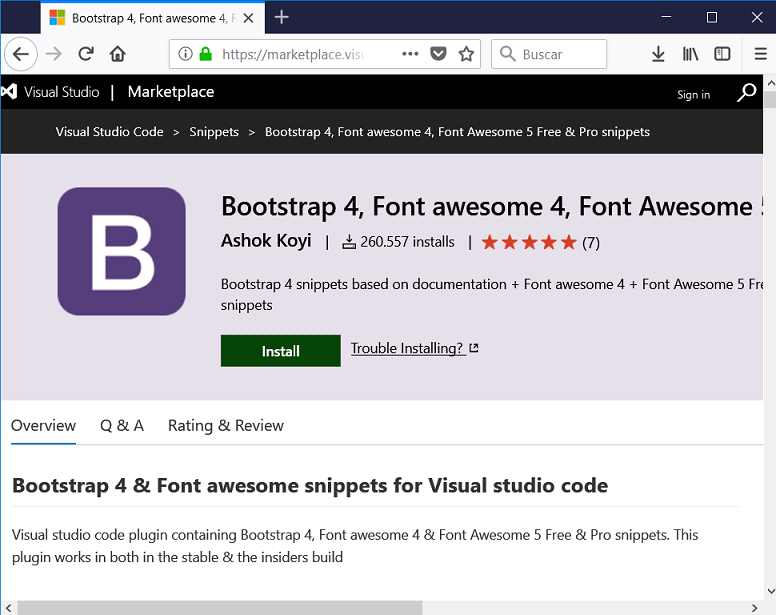Install the extension
Viewport: 776px width, 615px height.
[281, 351]
